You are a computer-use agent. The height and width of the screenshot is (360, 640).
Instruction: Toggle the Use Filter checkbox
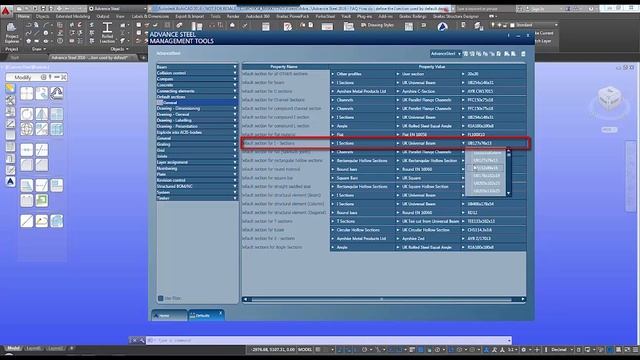pos(160,298)
